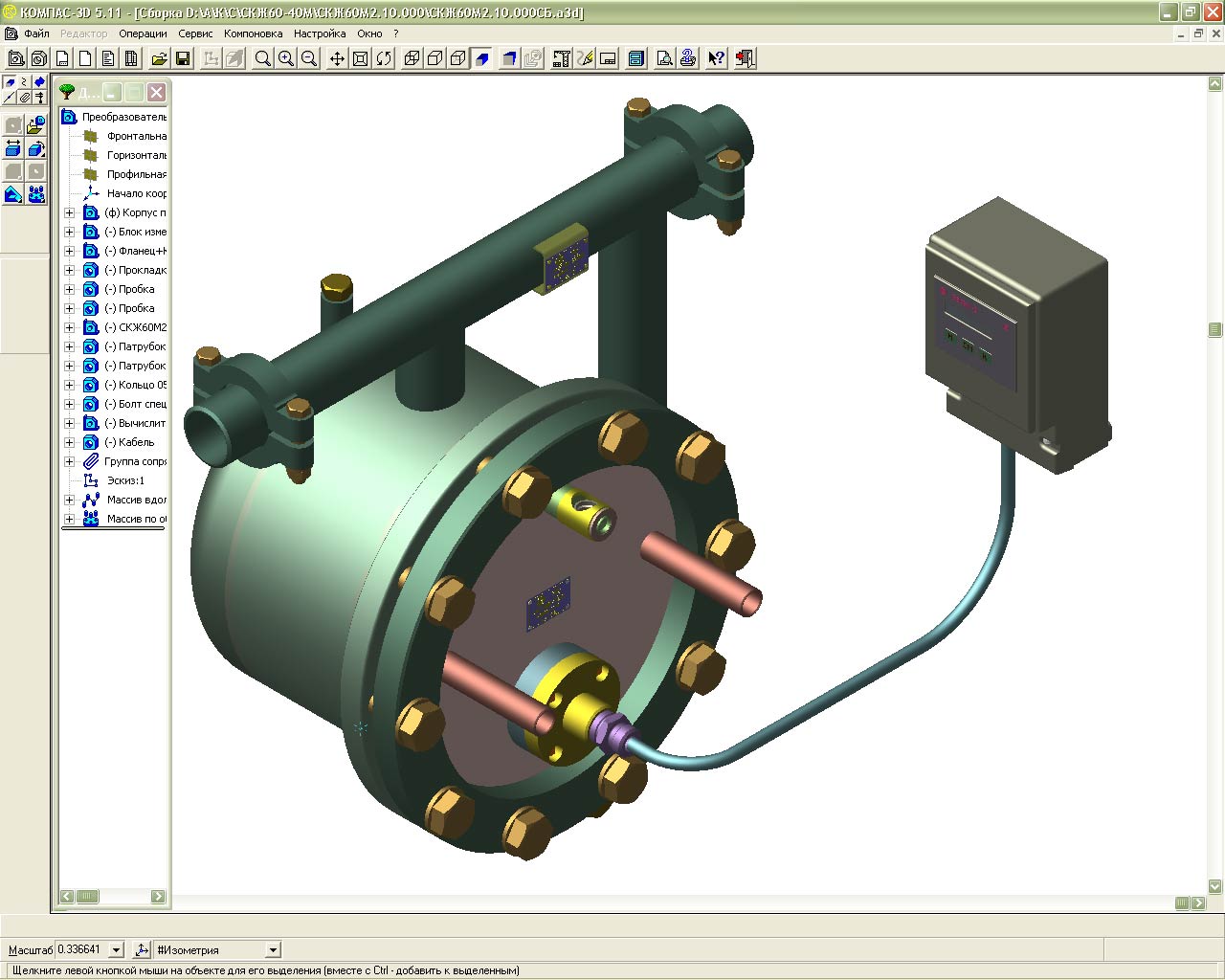Click the new fragment blank page icon
This screenshot has height=980, width=1225.
point(85,58)
